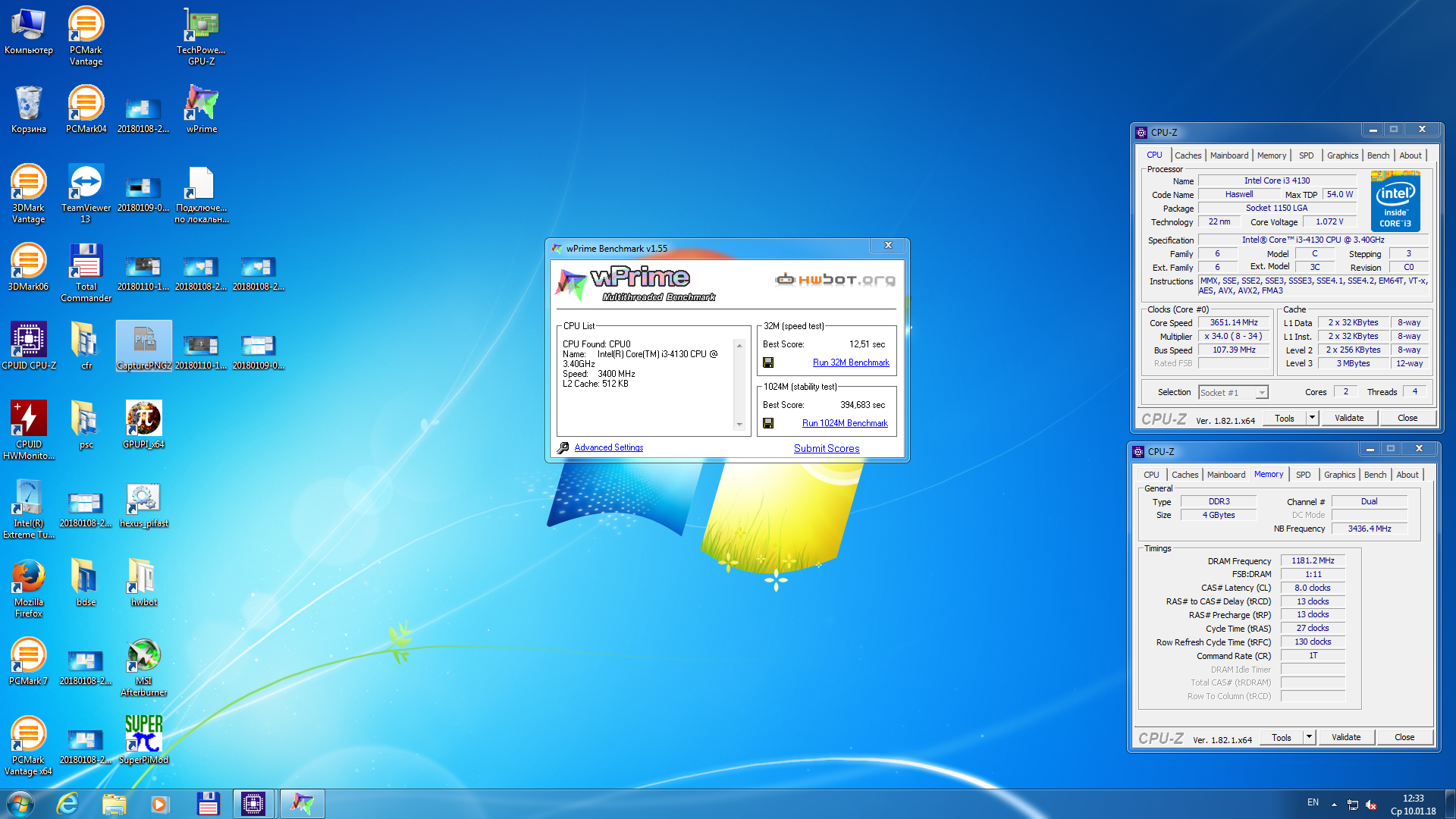Screen dimensions: 1456x819
Task: Open PCMark 7 desktop icon
Action: pyautogui.click(x=28, y=661)
